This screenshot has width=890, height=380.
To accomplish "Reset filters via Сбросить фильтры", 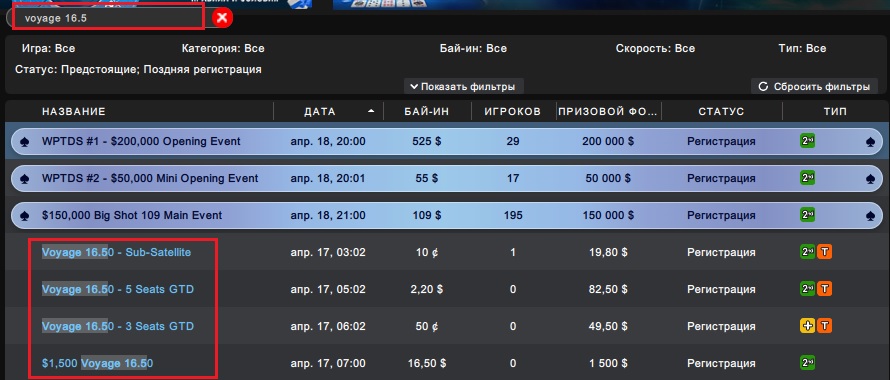I will click(x=815, y=87).
